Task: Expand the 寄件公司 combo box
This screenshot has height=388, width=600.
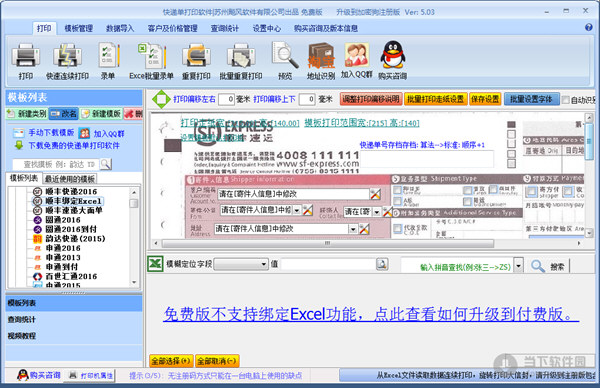Action: coord(297,210)
